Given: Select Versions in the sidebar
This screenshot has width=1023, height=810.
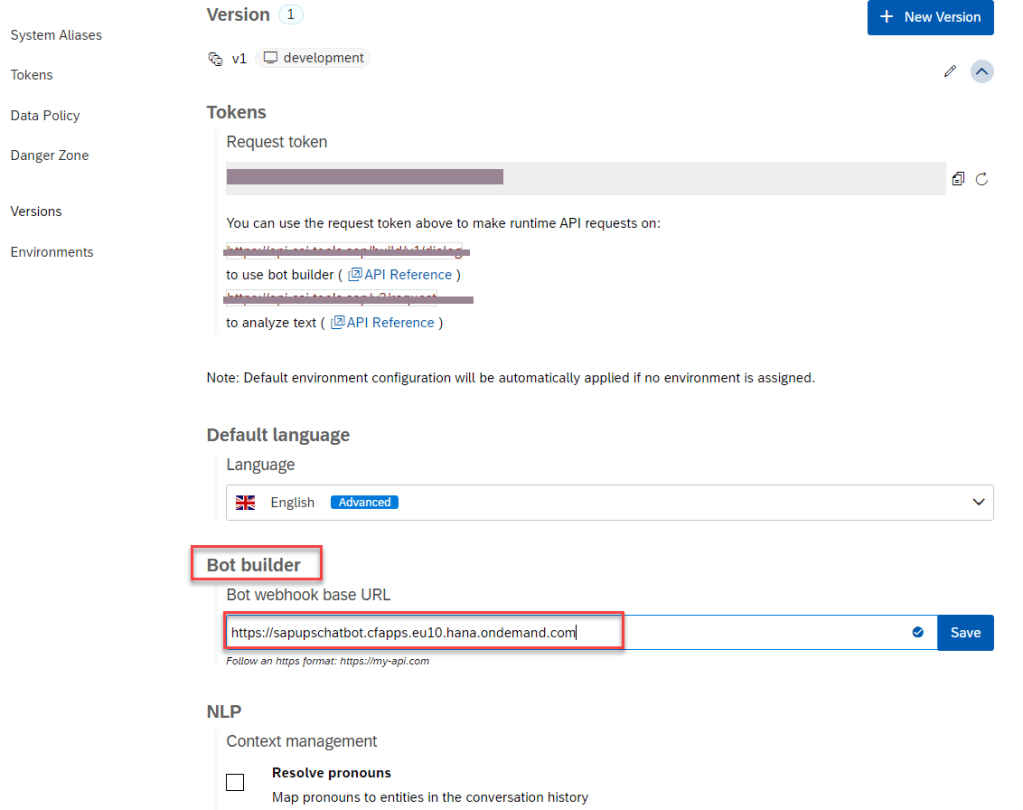Looking at the screenshot, I should 36,211.
